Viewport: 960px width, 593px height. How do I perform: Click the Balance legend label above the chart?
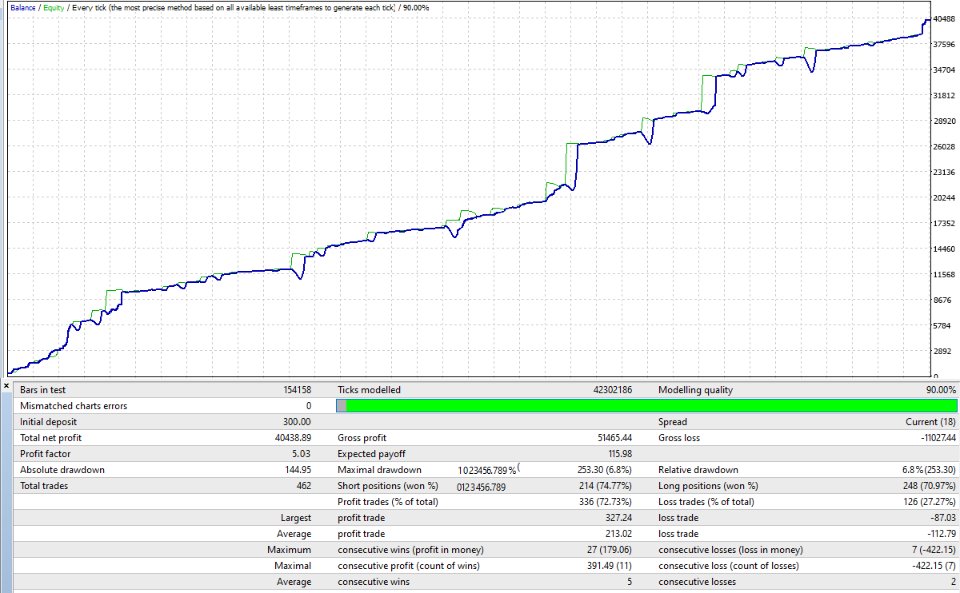23,8
